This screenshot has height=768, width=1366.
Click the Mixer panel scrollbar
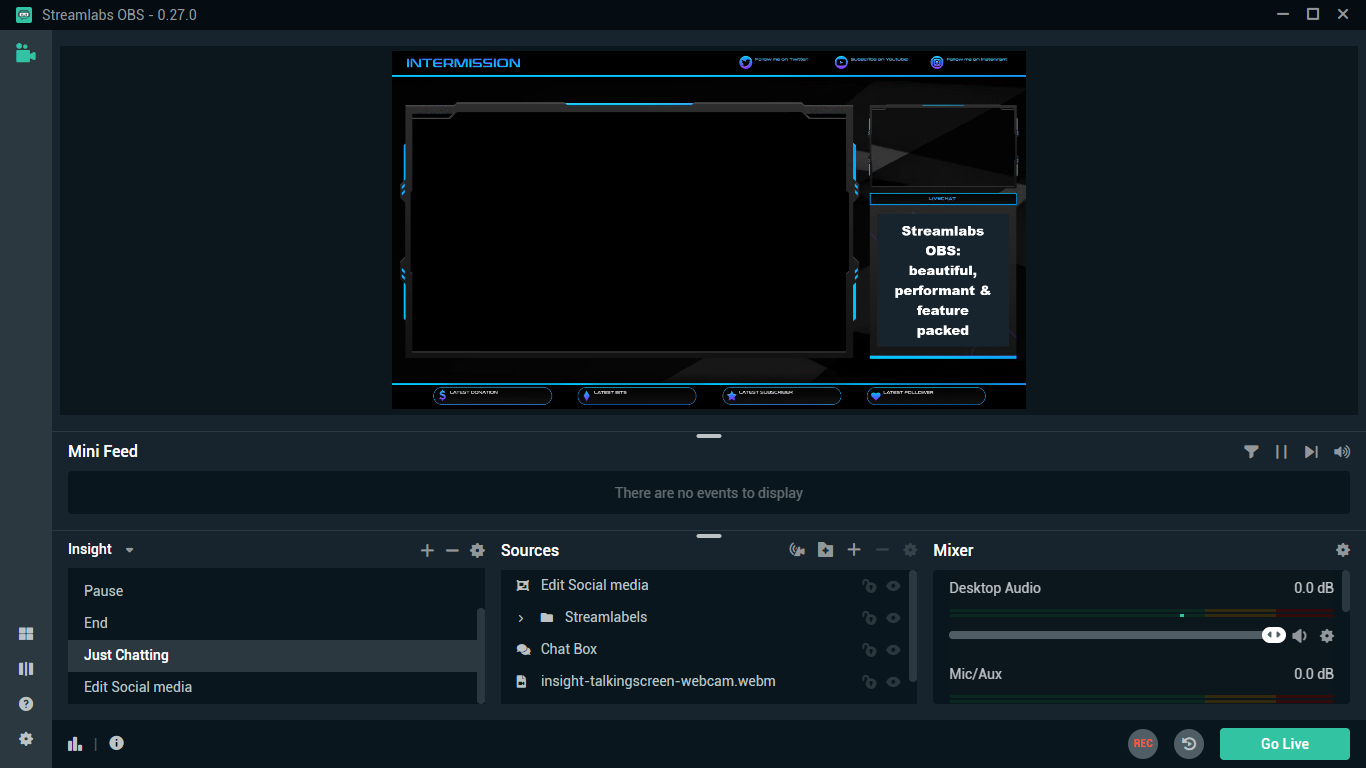pyautogui.click(x=1346, y=591)
